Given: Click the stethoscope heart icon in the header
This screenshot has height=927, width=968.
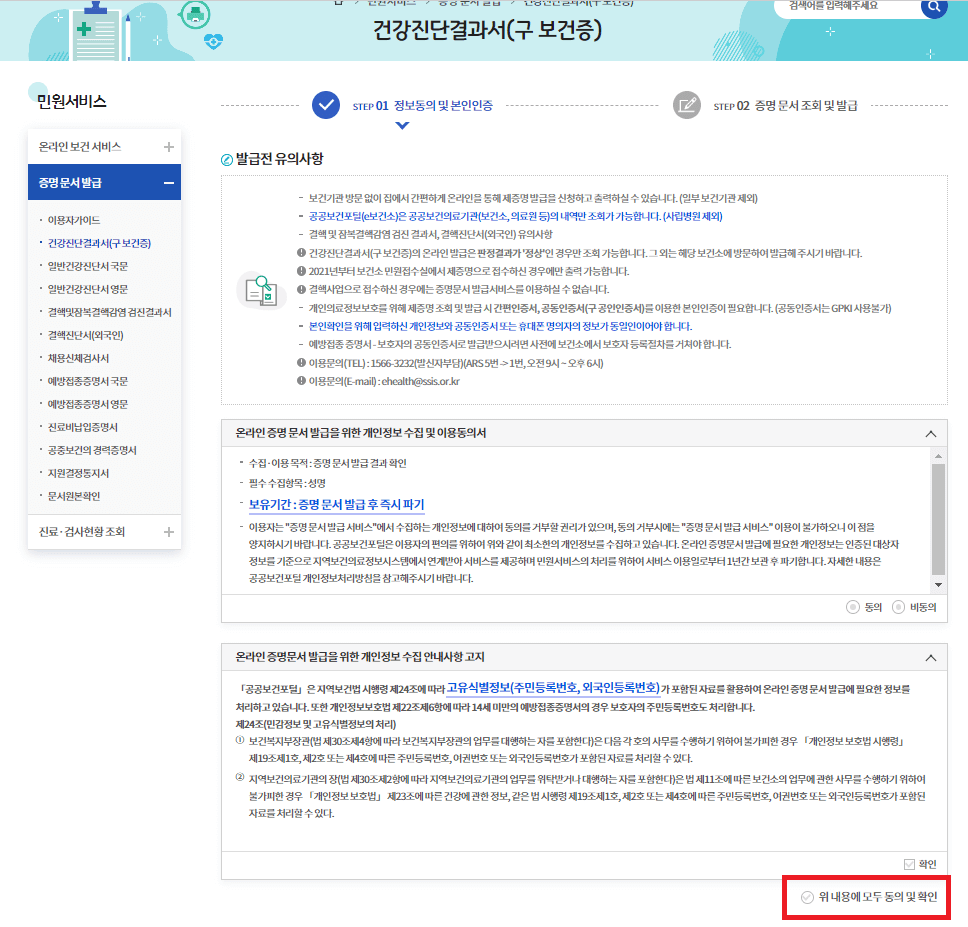Looking at the screenshot, I should 215,40.
